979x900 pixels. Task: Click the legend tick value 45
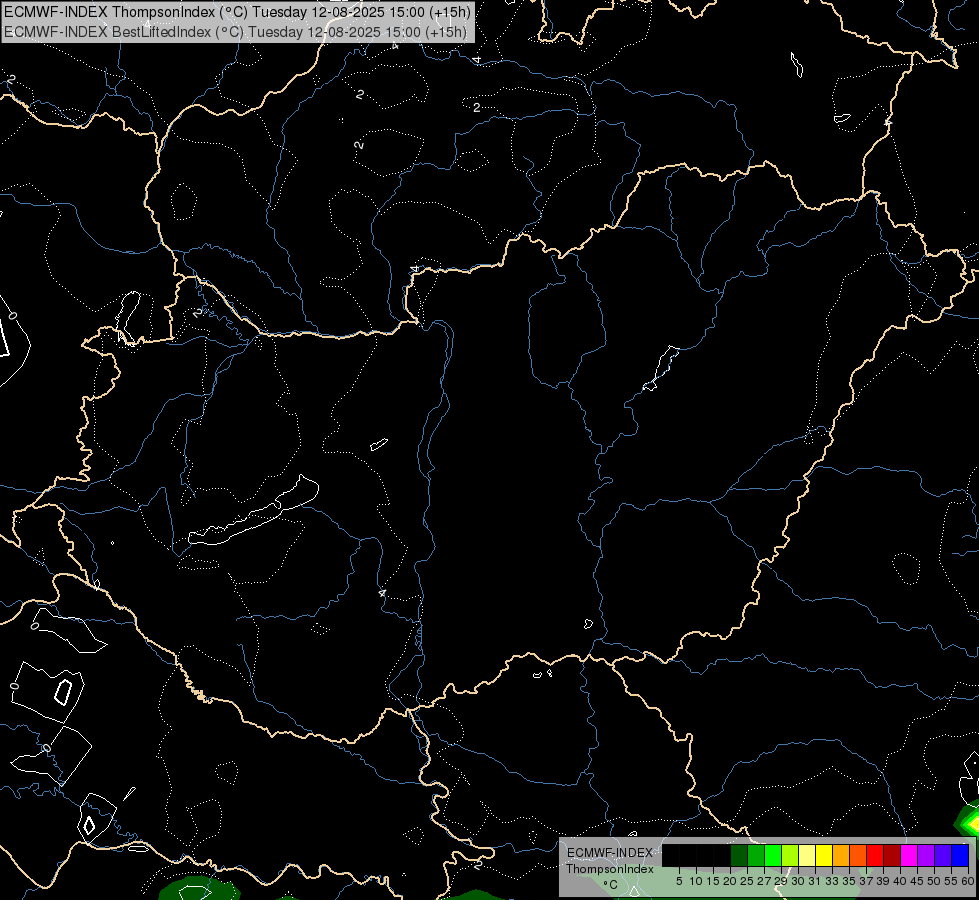click(x=917, y=881)
